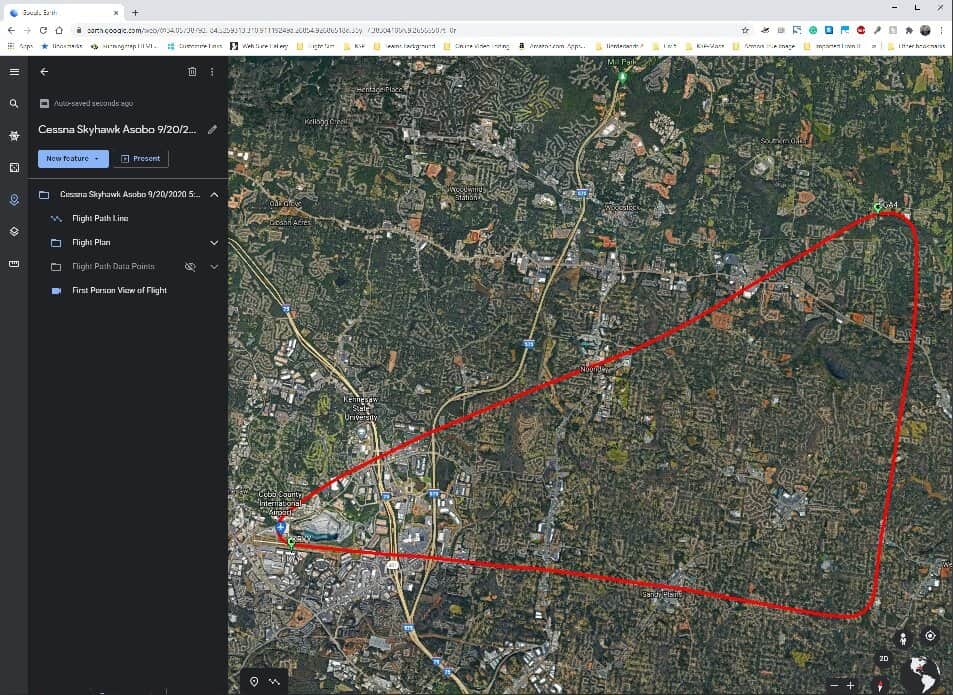Edit project title with pencil icon
The height and width of the screenshot is (695, 953).
click(212, 129)
